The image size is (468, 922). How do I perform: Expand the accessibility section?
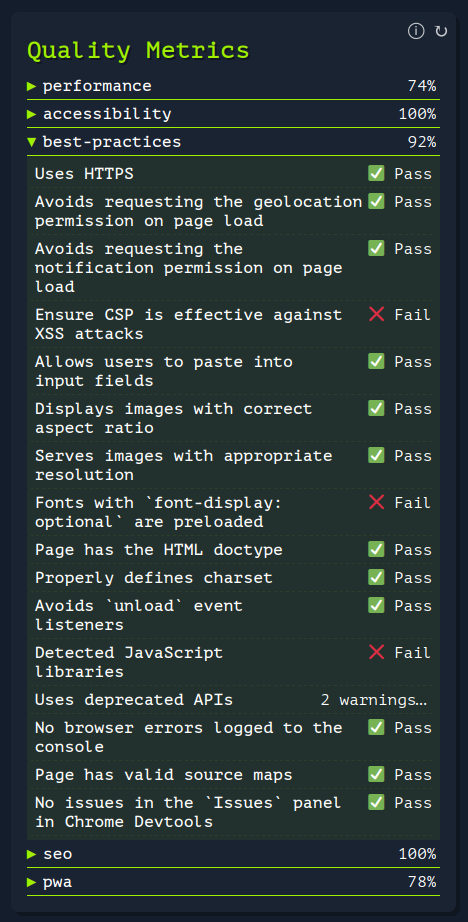(x=233, y=114)
